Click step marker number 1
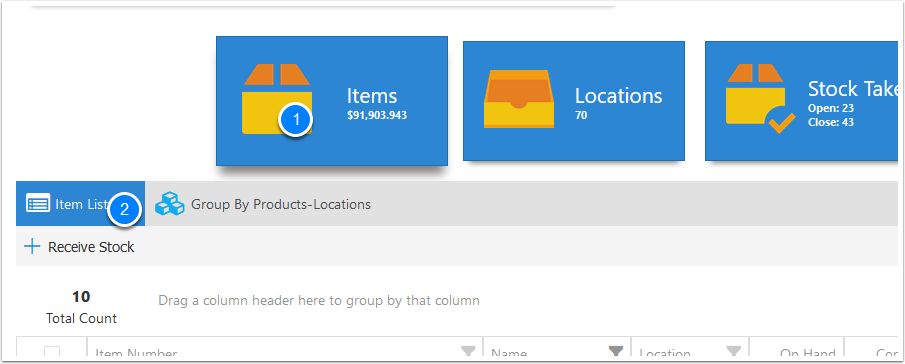This screenshot has width=905, height=364. click(296, 120)
